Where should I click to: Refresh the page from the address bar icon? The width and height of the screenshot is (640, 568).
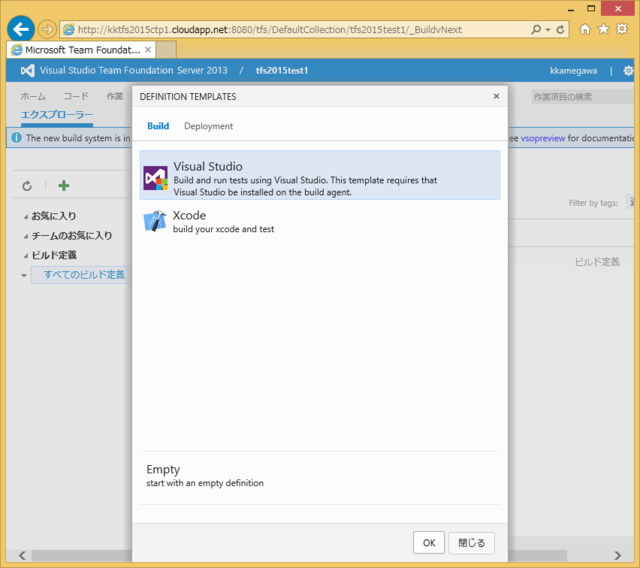(560, 29)
